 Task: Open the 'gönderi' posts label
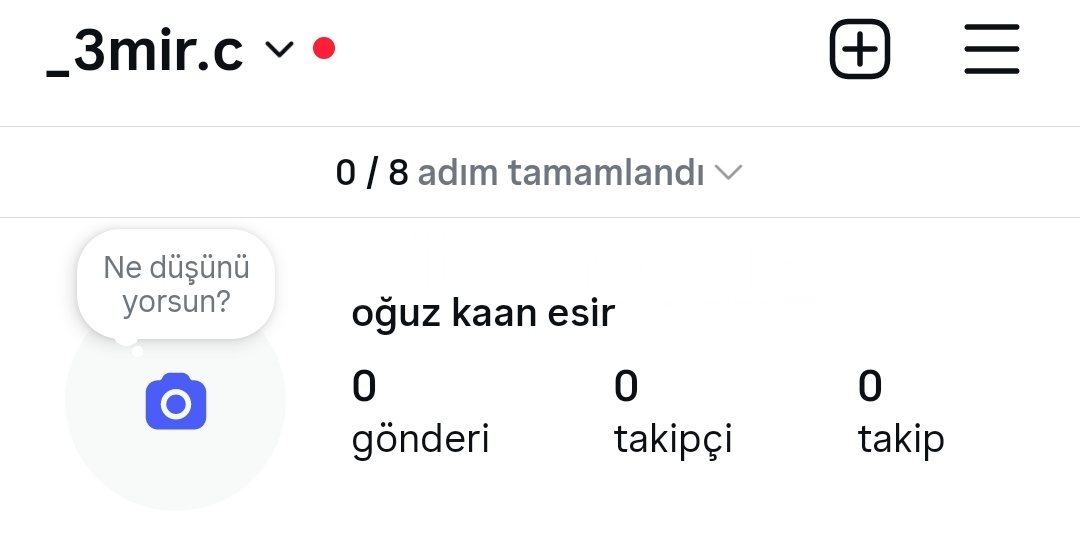[x=420, y=439]
